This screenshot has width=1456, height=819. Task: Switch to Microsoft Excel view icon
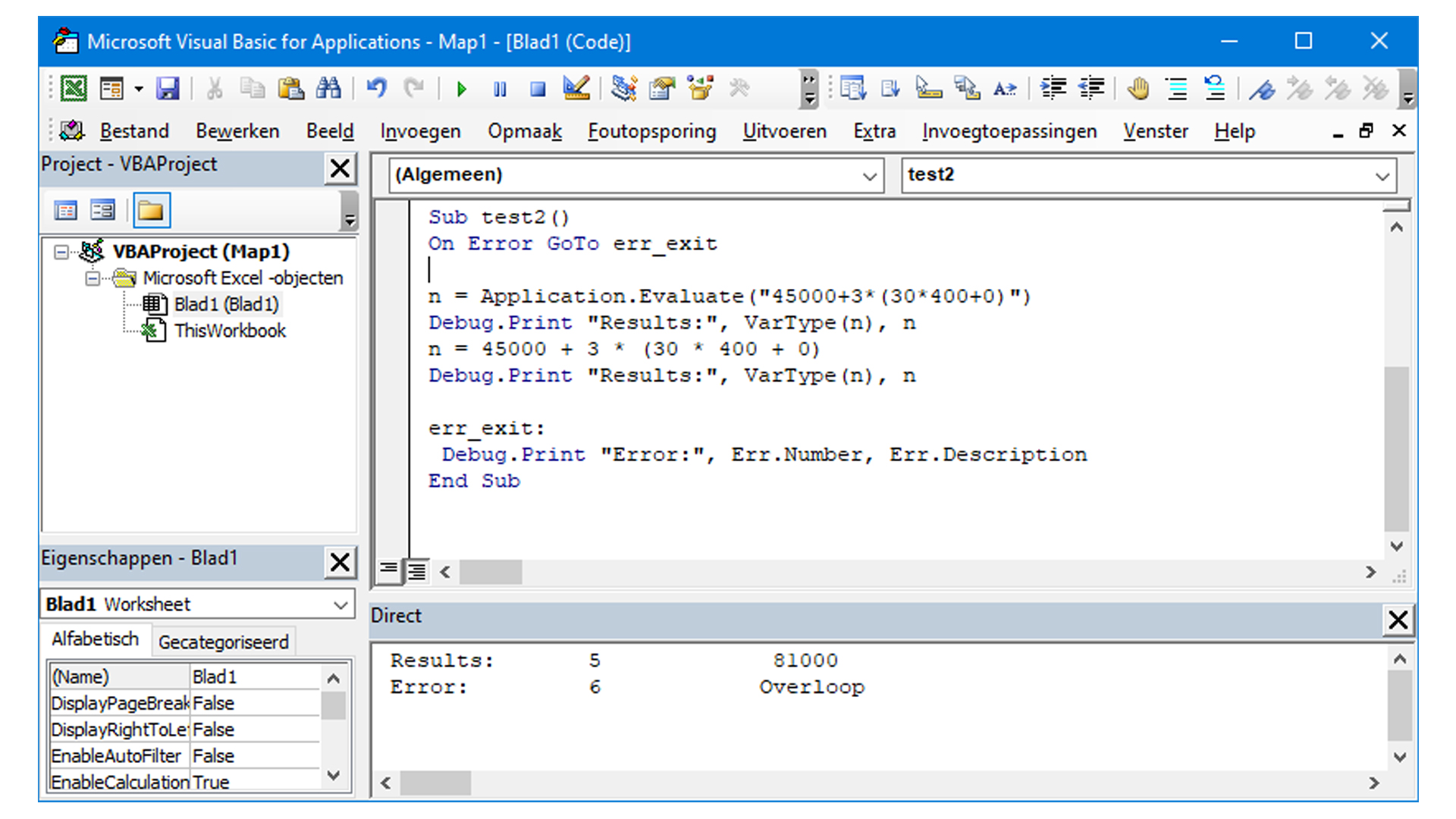click(x=74, y=89)
